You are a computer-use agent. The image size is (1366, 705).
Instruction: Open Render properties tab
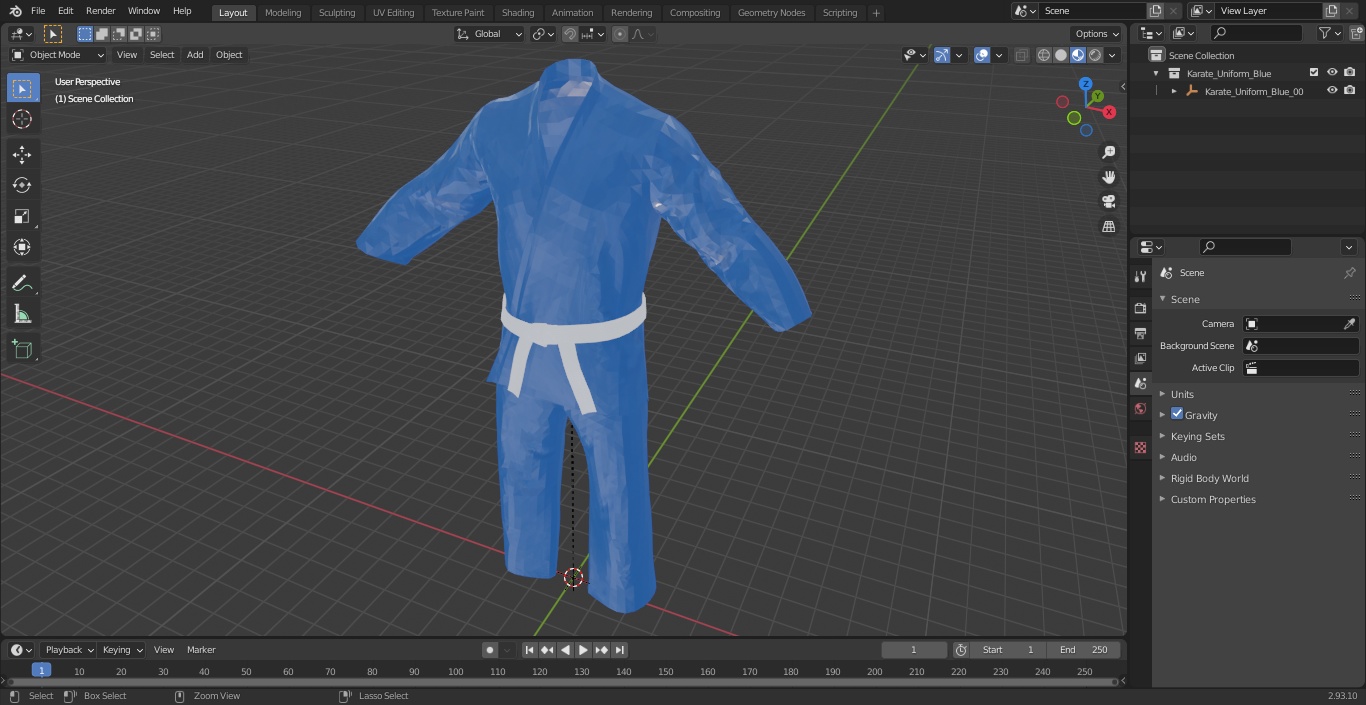point(1140,308)
